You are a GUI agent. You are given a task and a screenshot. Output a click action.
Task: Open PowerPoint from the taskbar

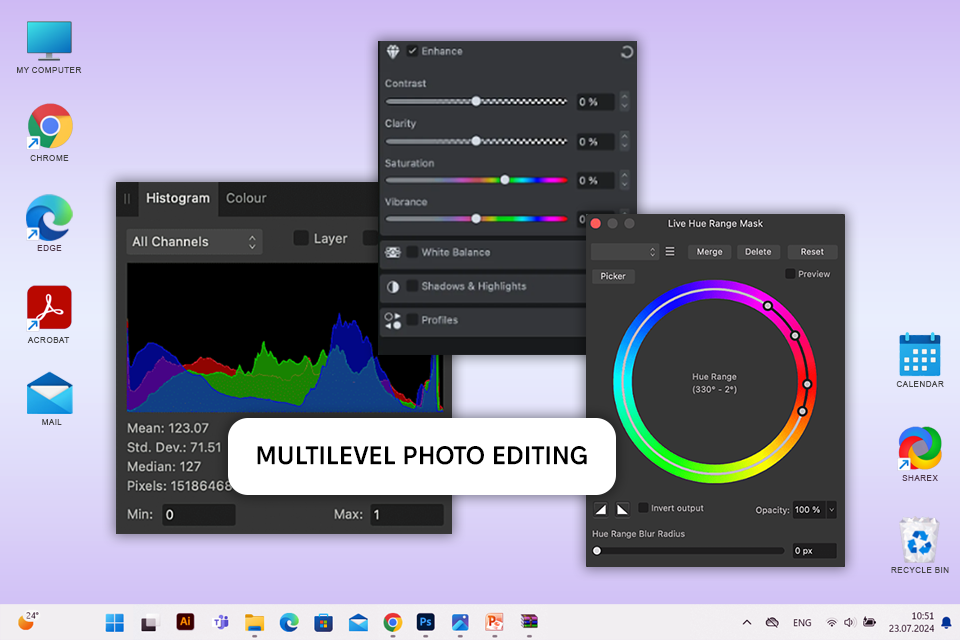coord(494,622)
